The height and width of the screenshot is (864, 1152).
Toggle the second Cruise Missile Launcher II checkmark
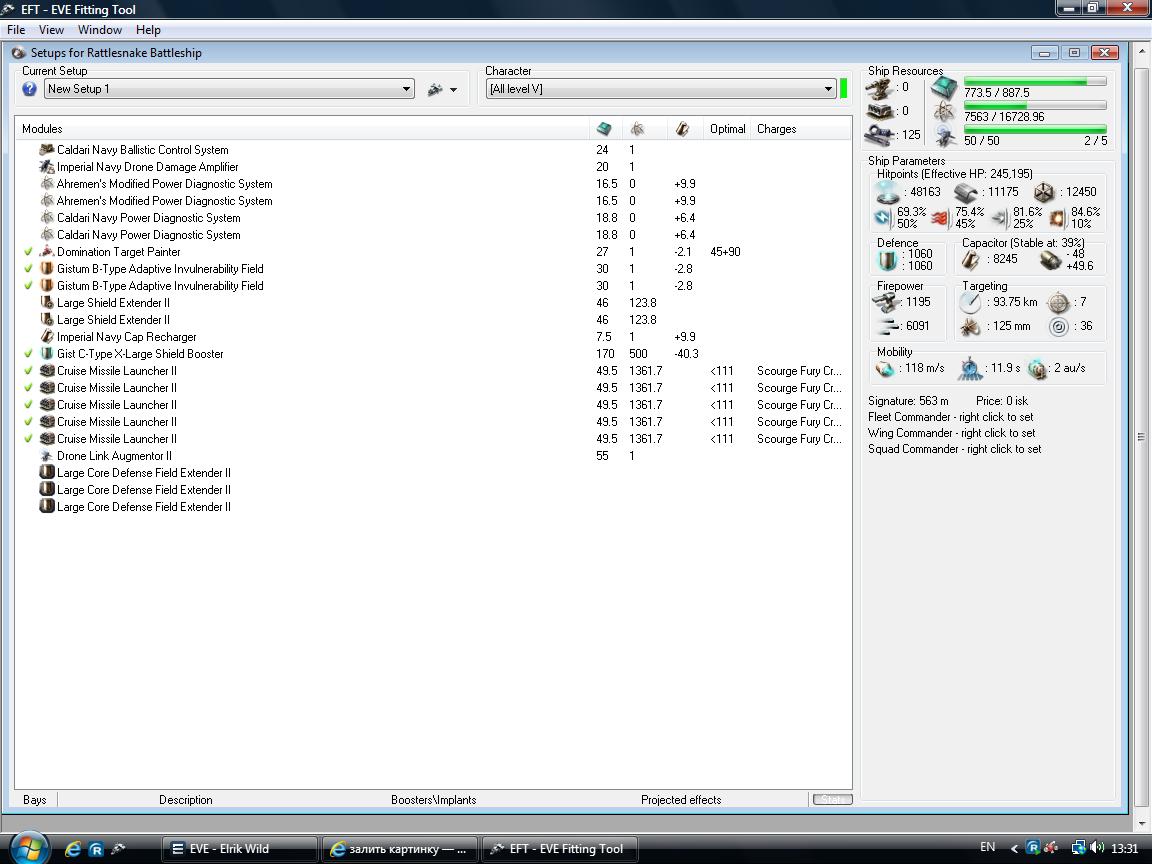click(28, 388)
